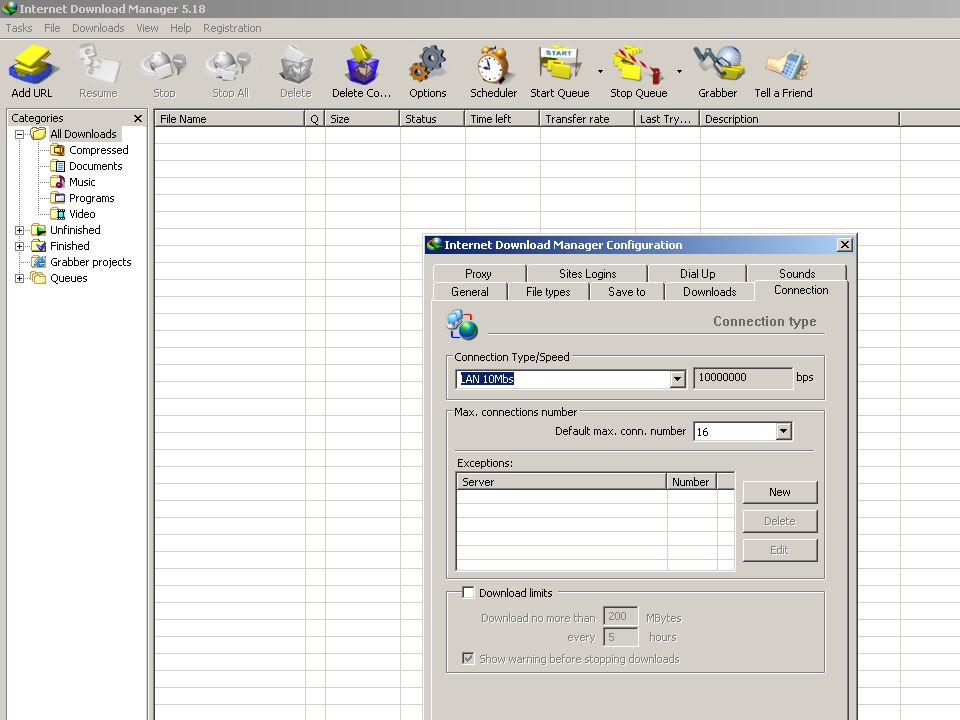Open the Scheduler clock icon
The height and width of the screenshot is (720, 960).
[493, 64]
